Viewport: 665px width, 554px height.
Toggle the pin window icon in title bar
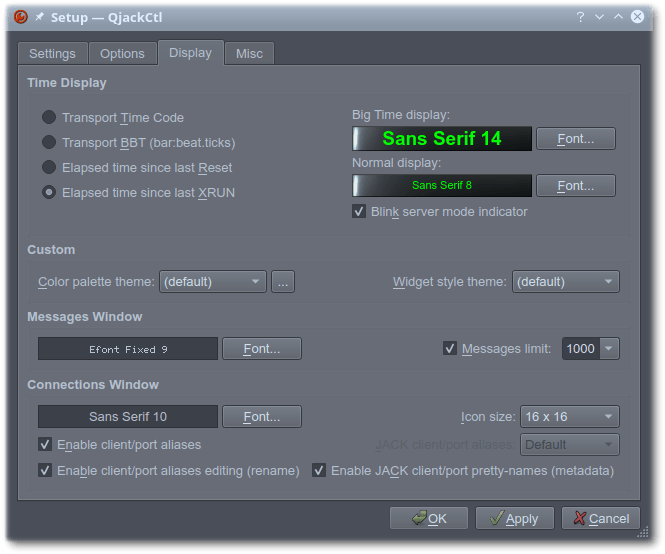click(x=39, y=17)
